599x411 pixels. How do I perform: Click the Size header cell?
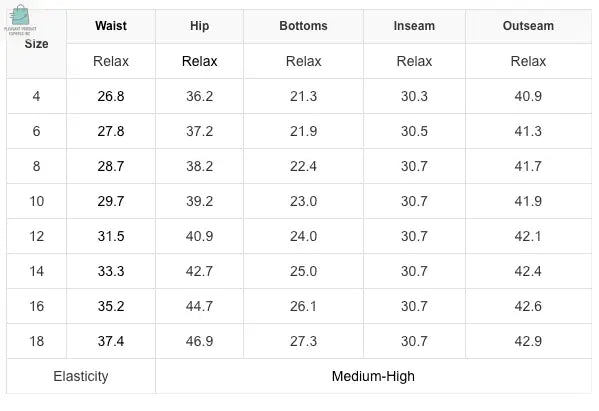click(x=36, y=44)
